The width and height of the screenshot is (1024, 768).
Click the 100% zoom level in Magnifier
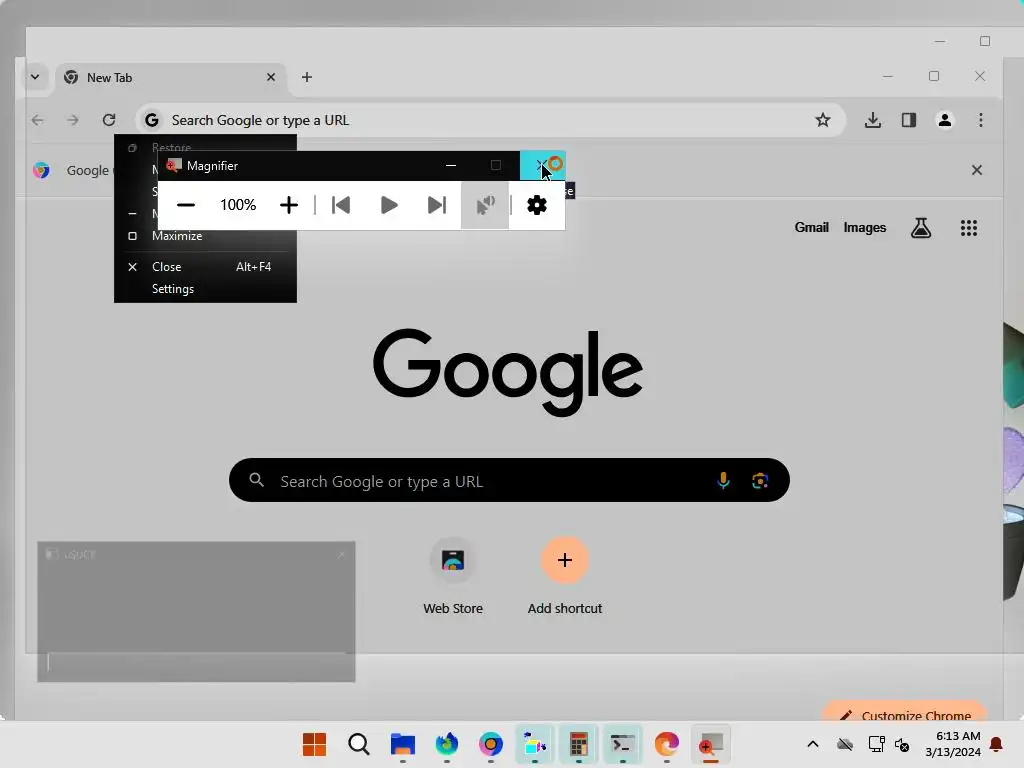[x=238, y=205]
